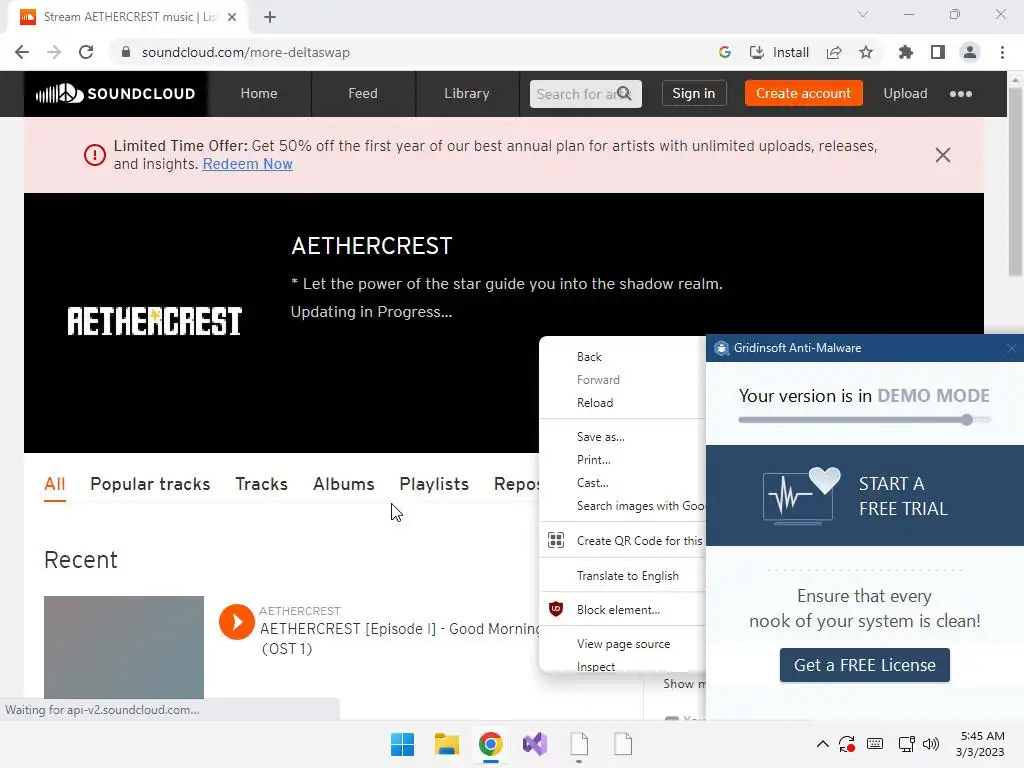The height and width of the screenshot is (768, 1024).
Task: Open the Chrome profile avatar
Action: pyautogui.click(x=970, y=52)
